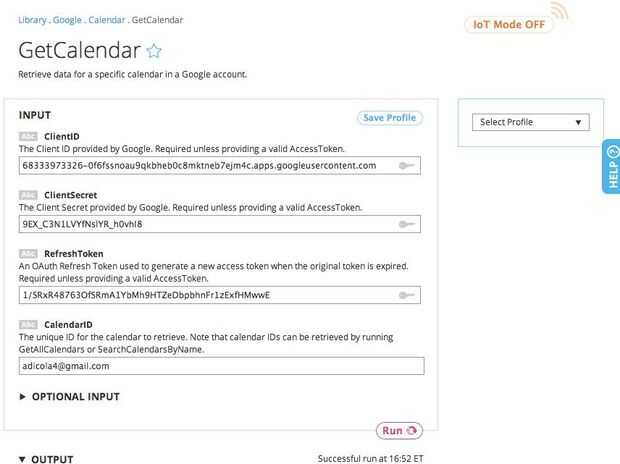Open the Select Profile dropdown
This screenshot has height=464, width=620.
click(530, 122)
